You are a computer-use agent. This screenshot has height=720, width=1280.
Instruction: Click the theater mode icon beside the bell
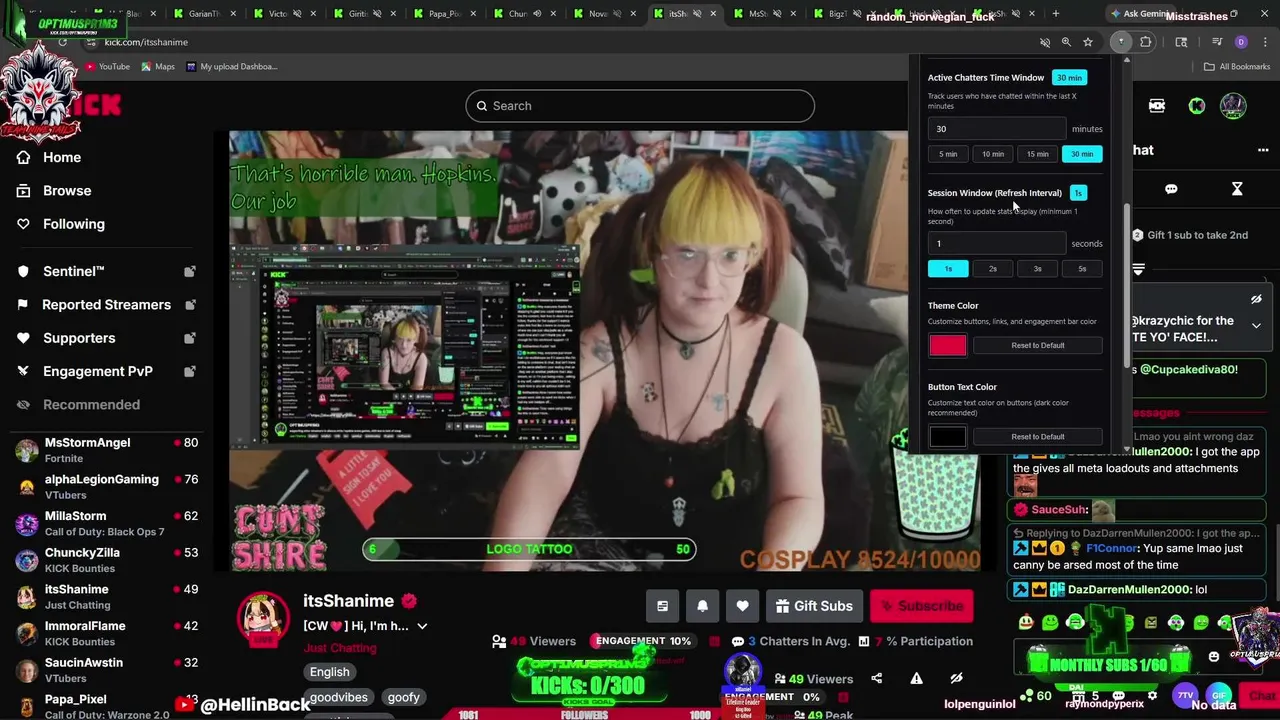pyautogui.click(x=662, y=606)
